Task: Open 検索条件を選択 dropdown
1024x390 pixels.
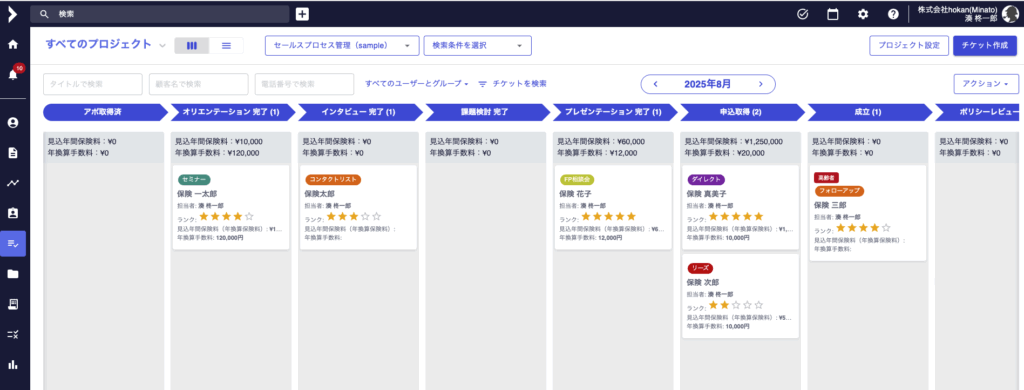Action: click(477, 46)
